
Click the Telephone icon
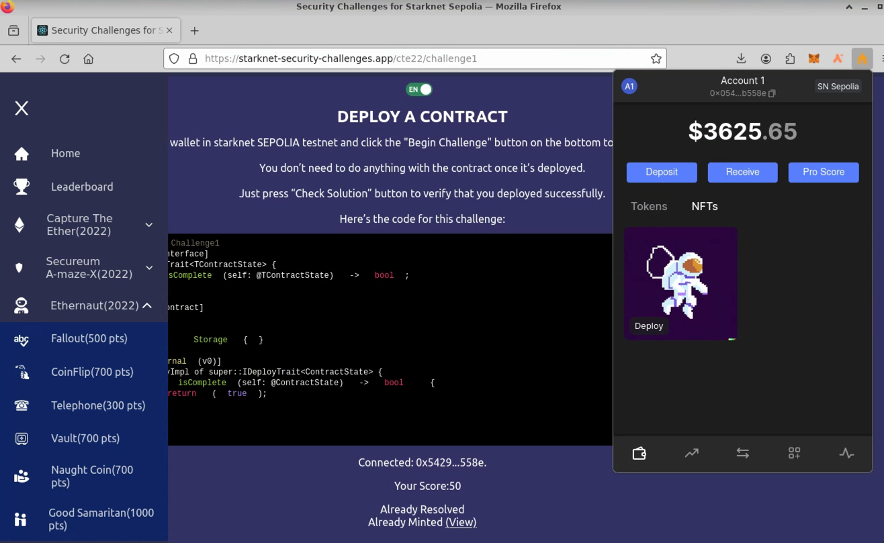21,405
